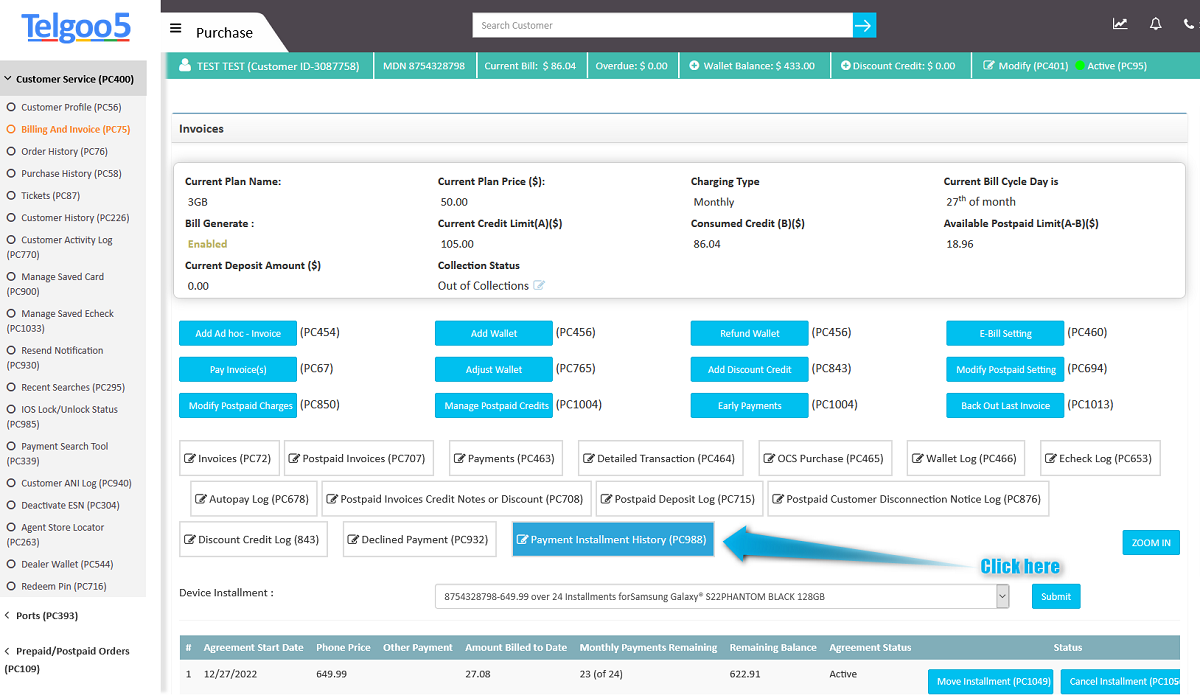The height and width of the screenshot is (698, 1200).
Task: Open OCS Purchase (PC465) tab
Action: click(825, 459)
